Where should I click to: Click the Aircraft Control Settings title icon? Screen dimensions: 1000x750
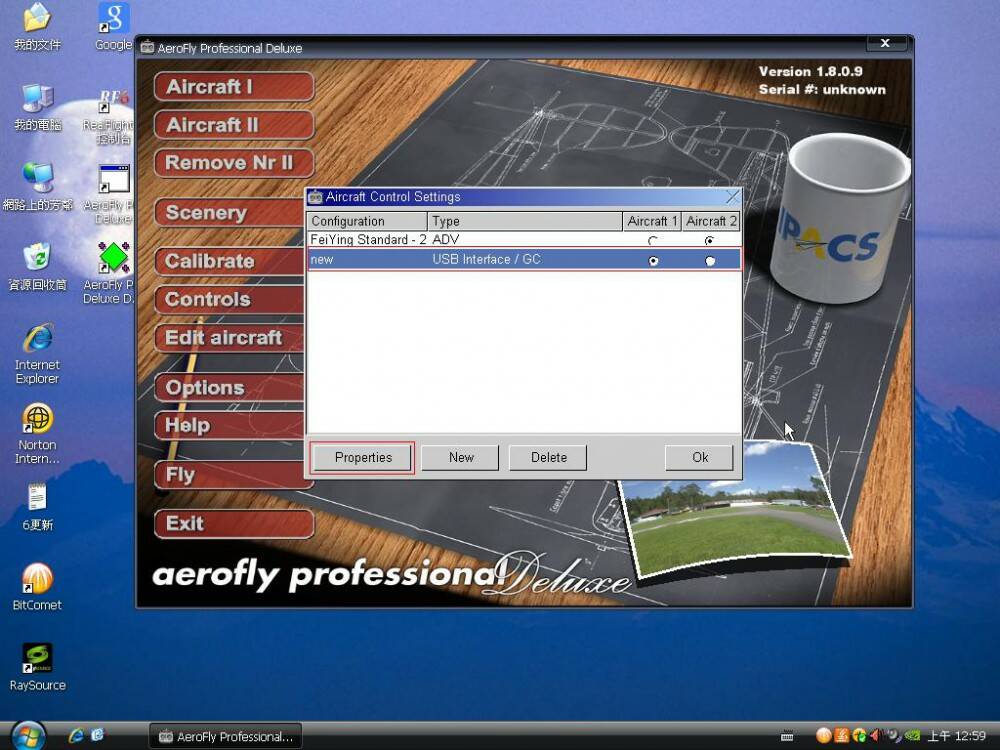(315, 197)
